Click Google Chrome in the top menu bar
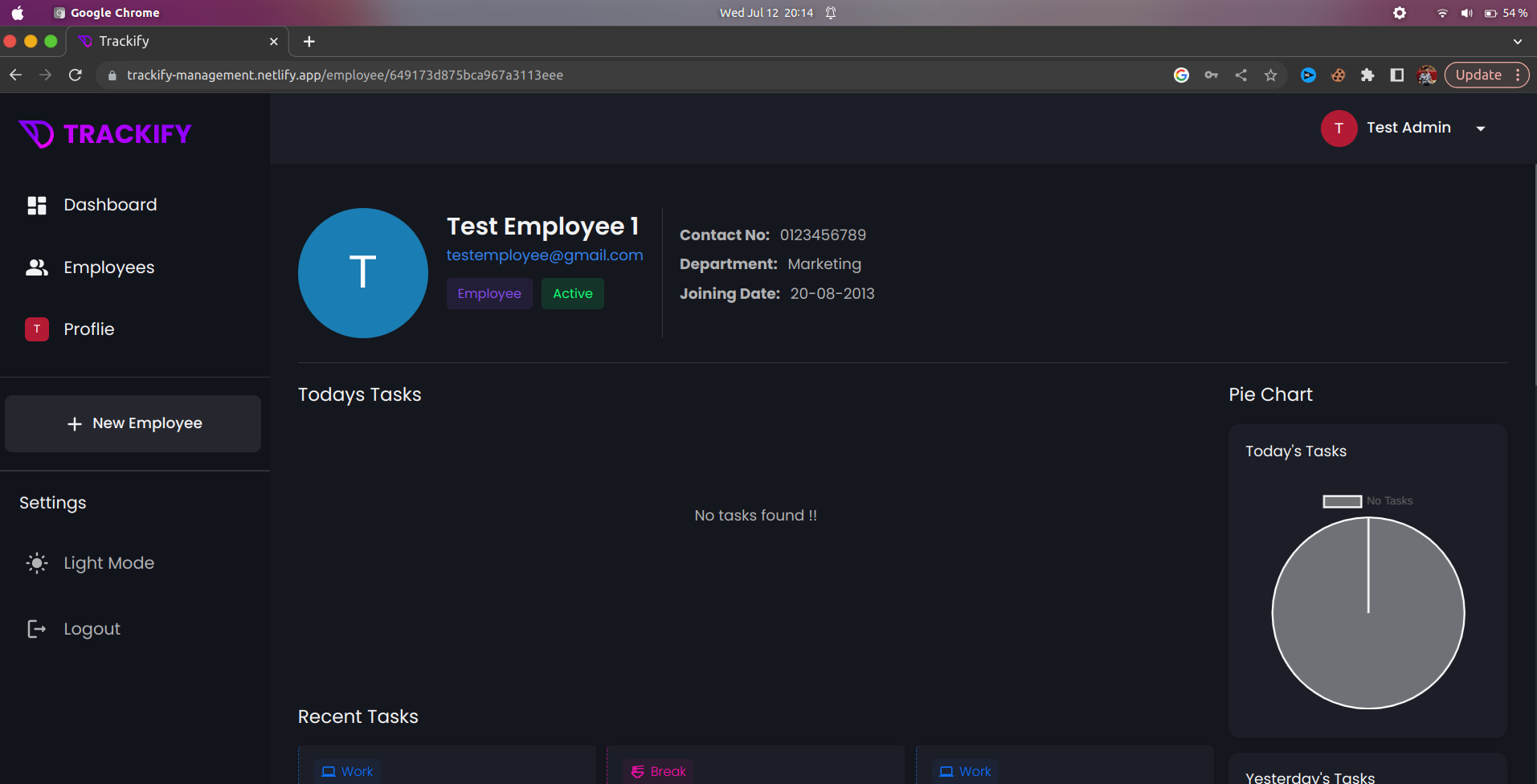The height and width of the screenshot is (784, 1537). point(115,13)
